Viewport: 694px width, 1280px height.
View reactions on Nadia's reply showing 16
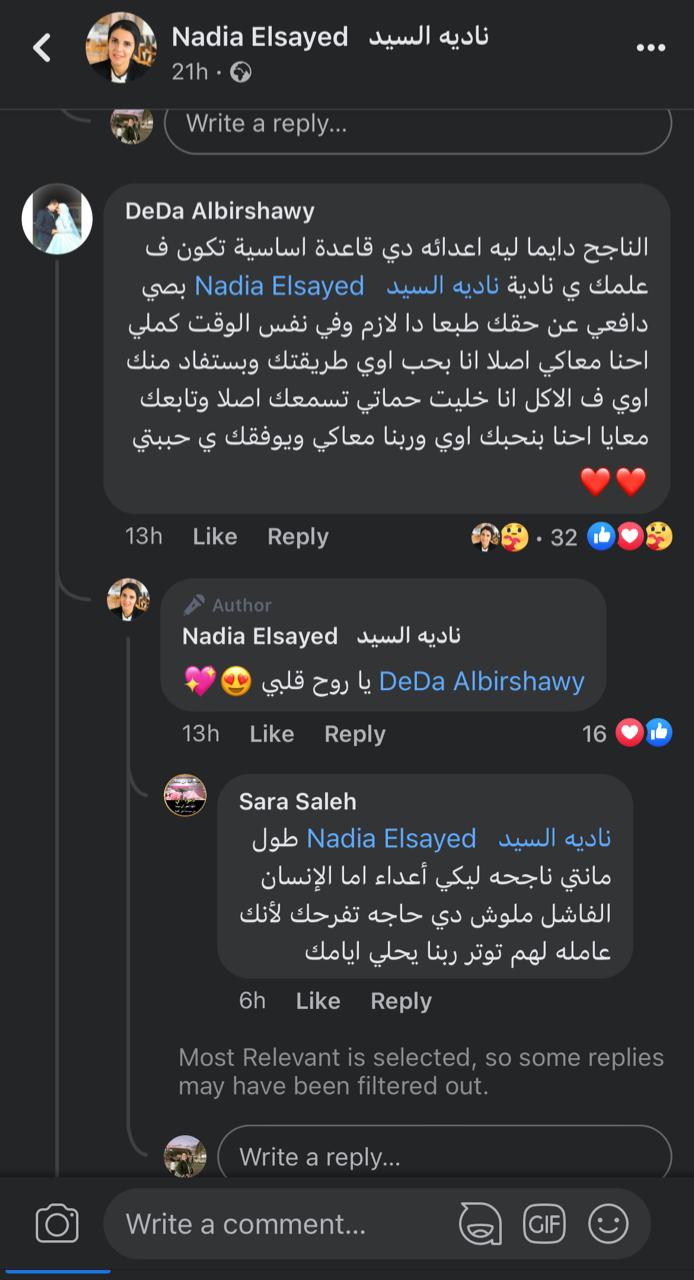[644, 734]
